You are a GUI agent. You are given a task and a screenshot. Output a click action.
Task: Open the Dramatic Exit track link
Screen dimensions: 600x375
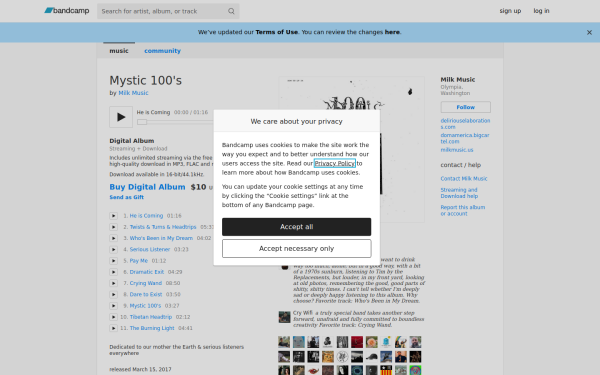147,272
